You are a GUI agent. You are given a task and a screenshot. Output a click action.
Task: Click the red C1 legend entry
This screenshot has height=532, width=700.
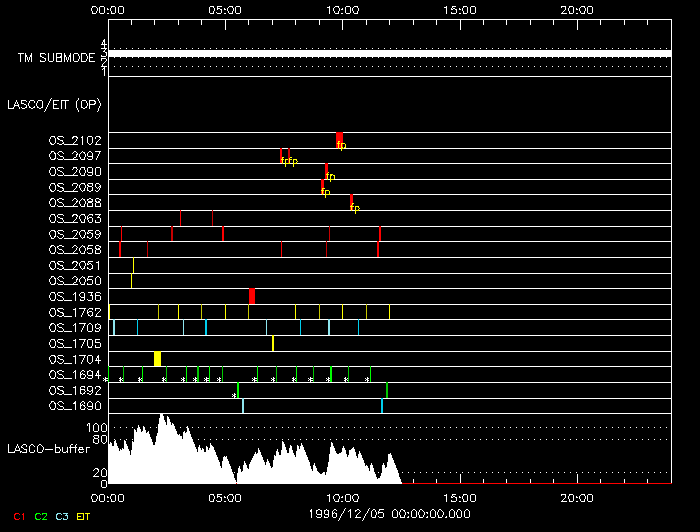[x=19, y=516]
